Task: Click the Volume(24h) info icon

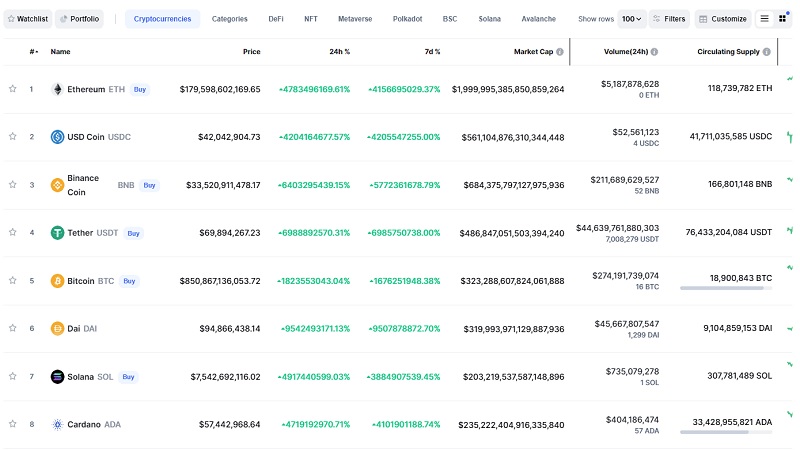Action: pos(654,52)
